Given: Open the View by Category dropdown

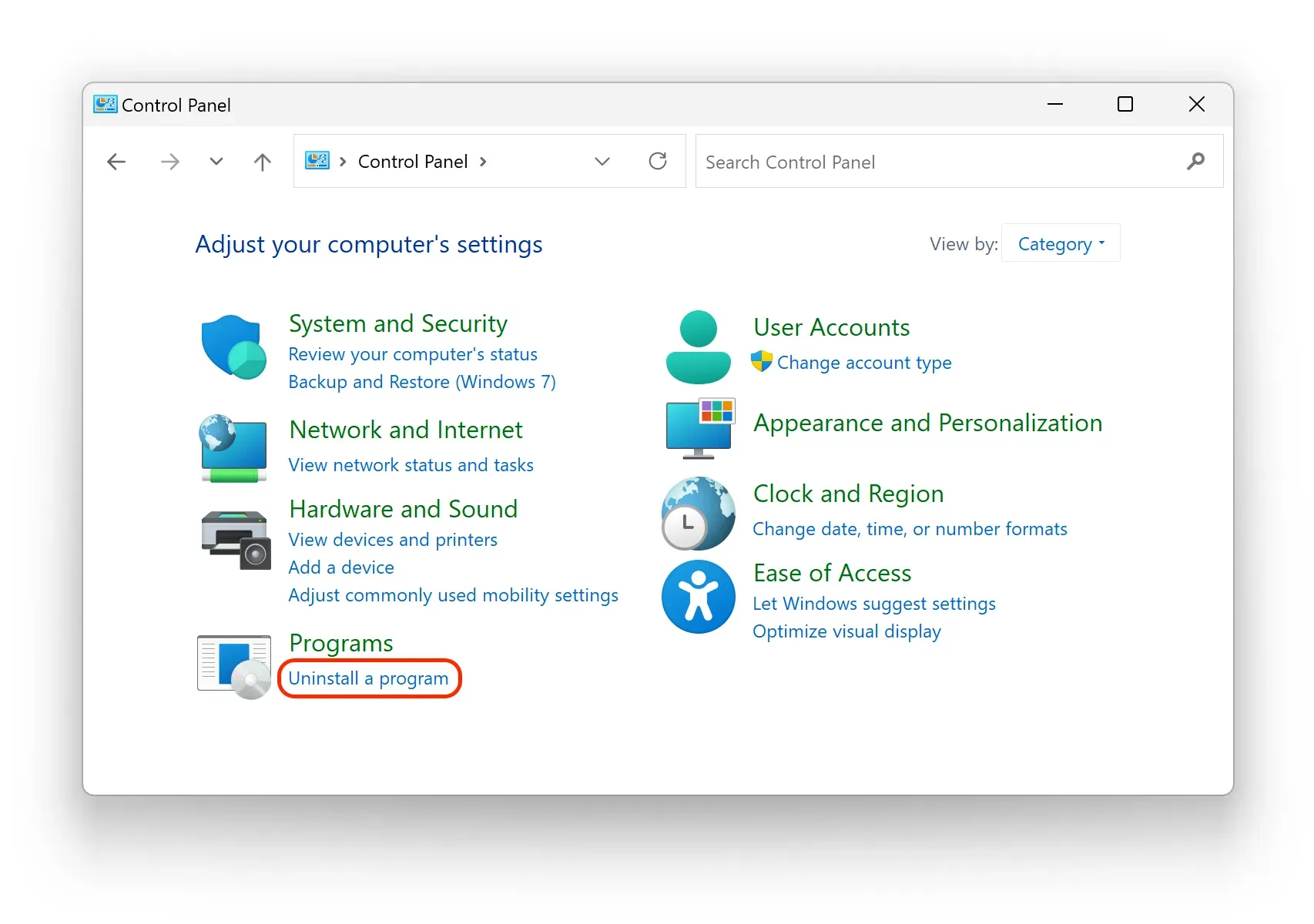Looking at the screenshot, I should [1061, 244].
